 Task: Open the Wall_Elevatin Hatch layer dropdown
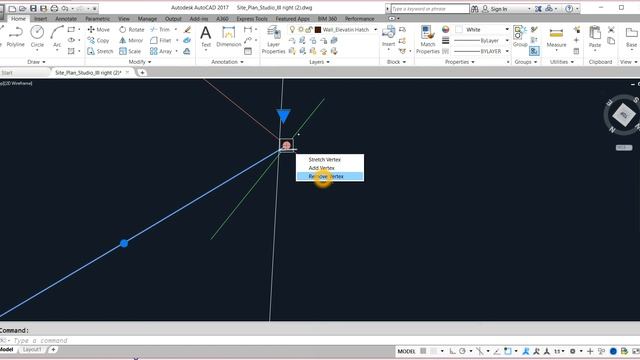(x=375, y=29)
